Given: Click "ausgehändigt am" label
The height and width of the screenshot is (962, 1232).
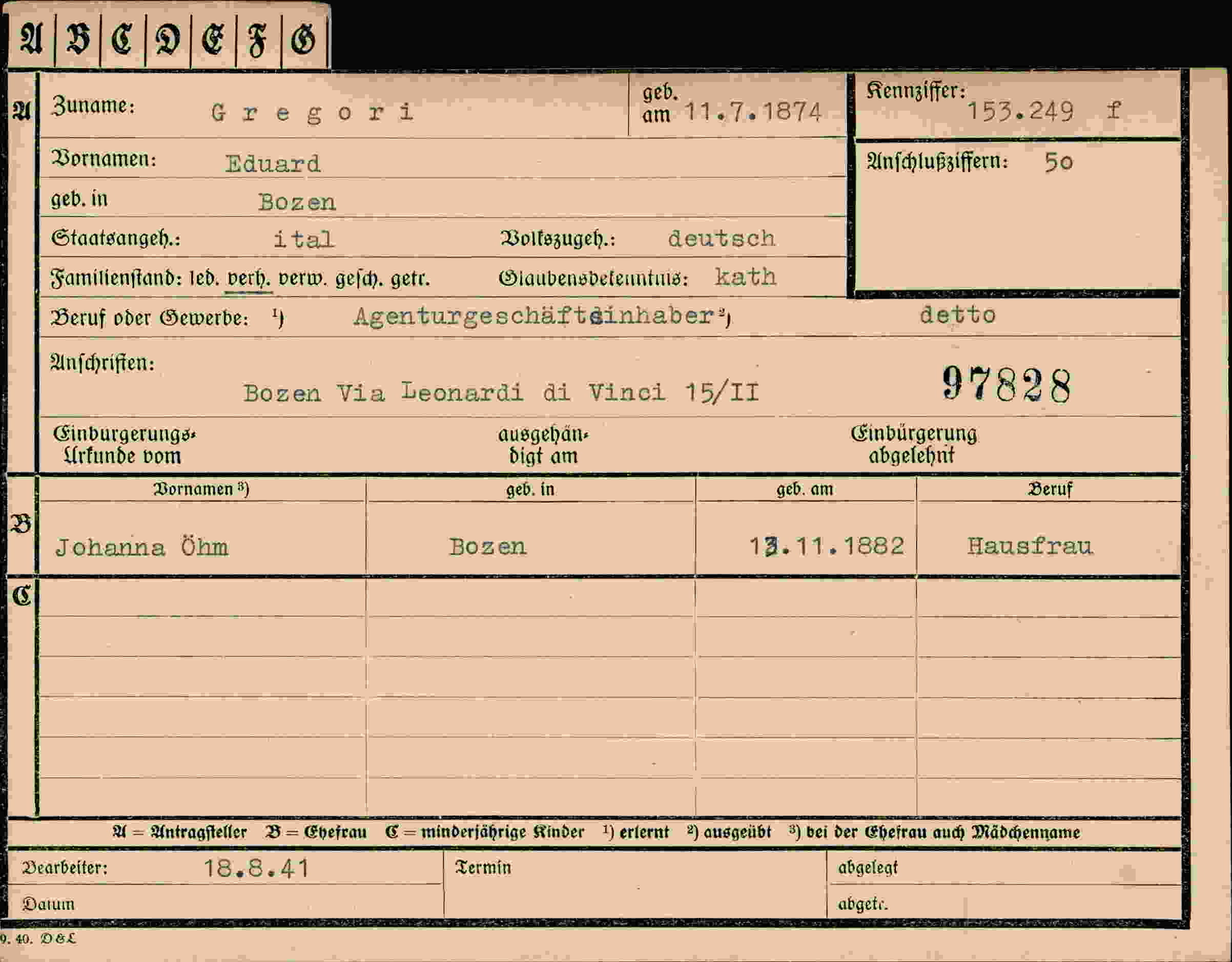Looking at the screenshot, I should (x=543, y=446).
